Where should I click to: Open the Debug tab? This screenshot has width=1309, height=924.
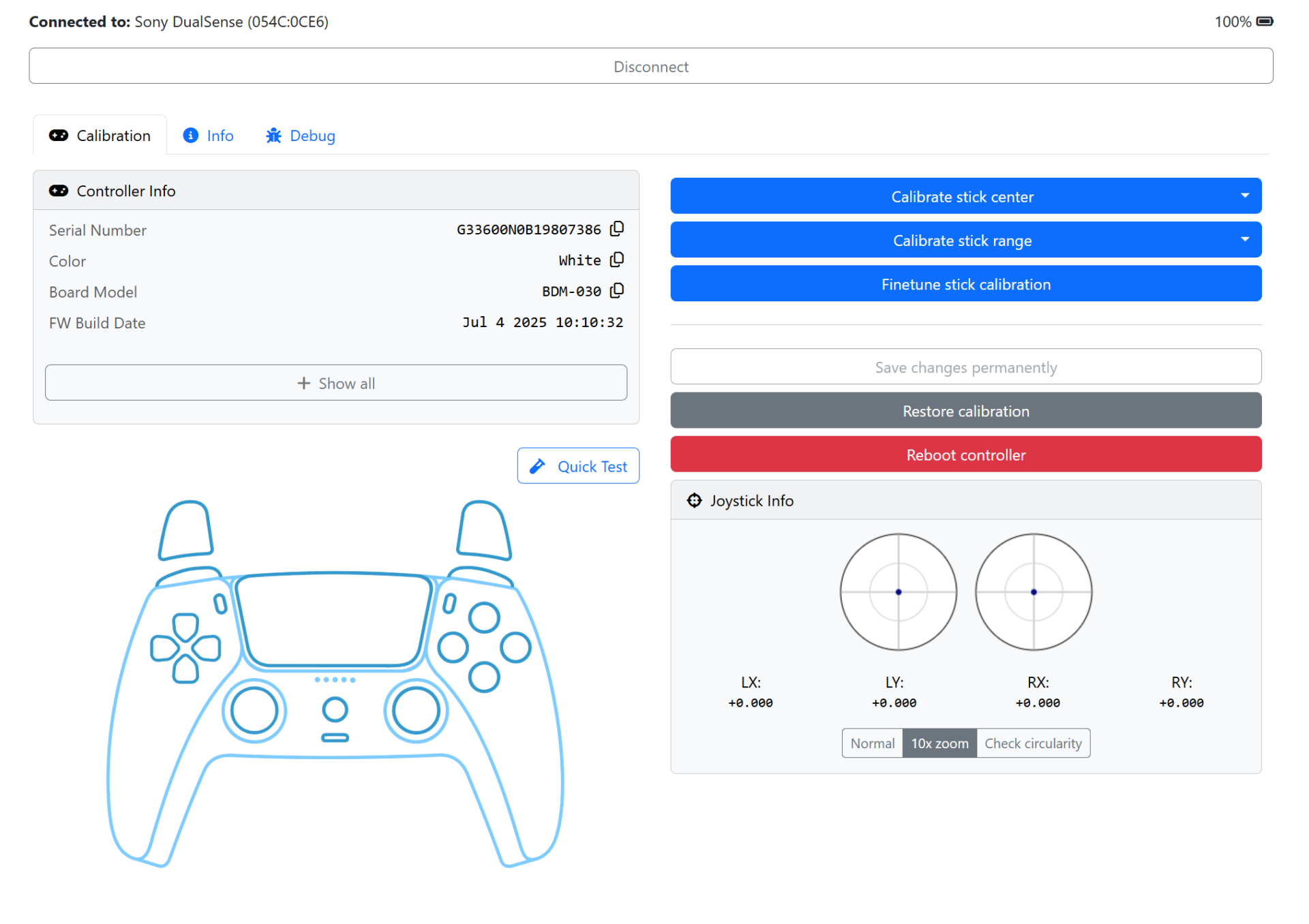(x=301, y=136)
